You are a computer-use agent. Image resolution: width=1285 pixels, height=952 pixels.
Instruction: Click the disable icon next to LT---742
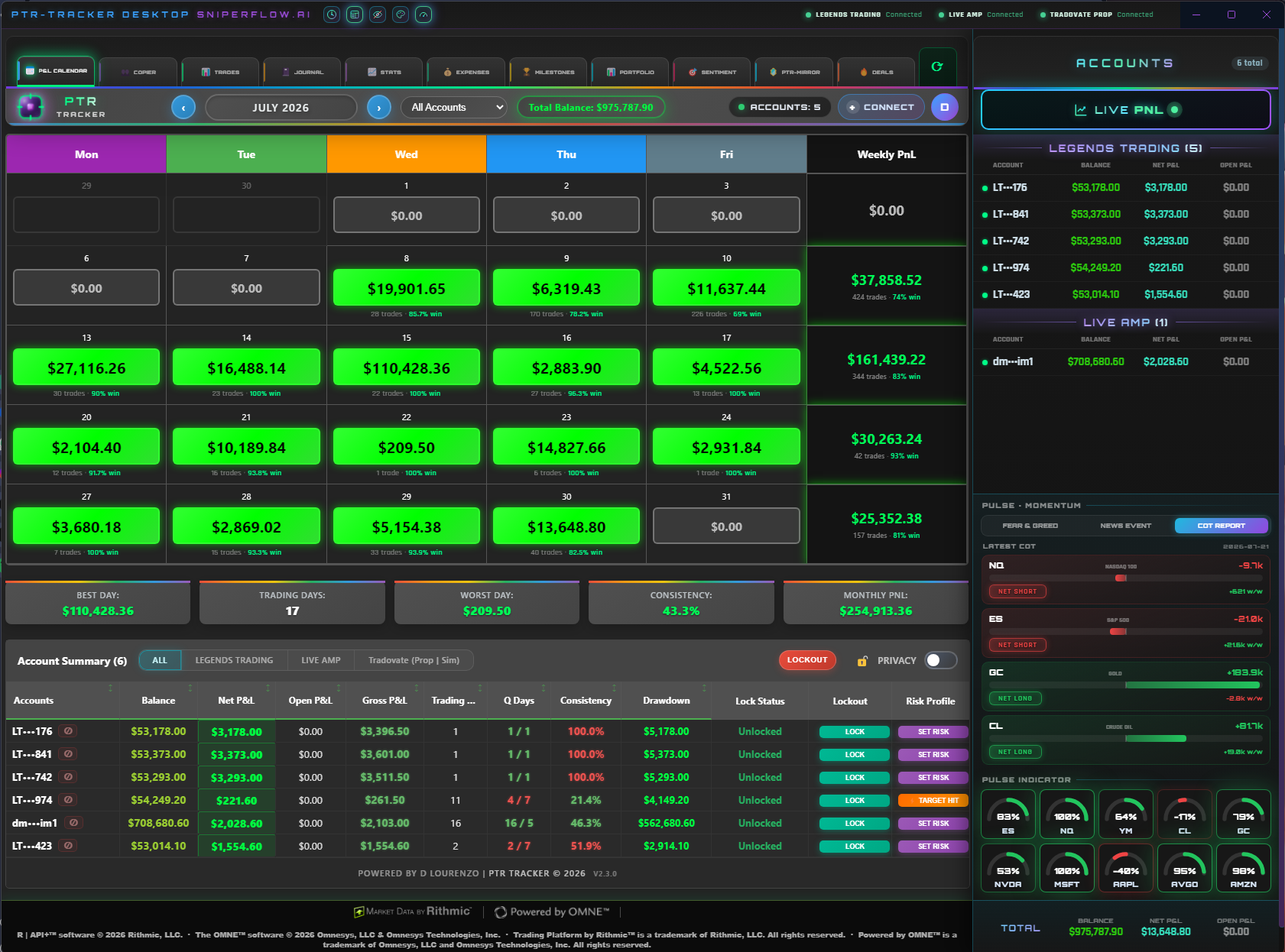click(68, 777)
